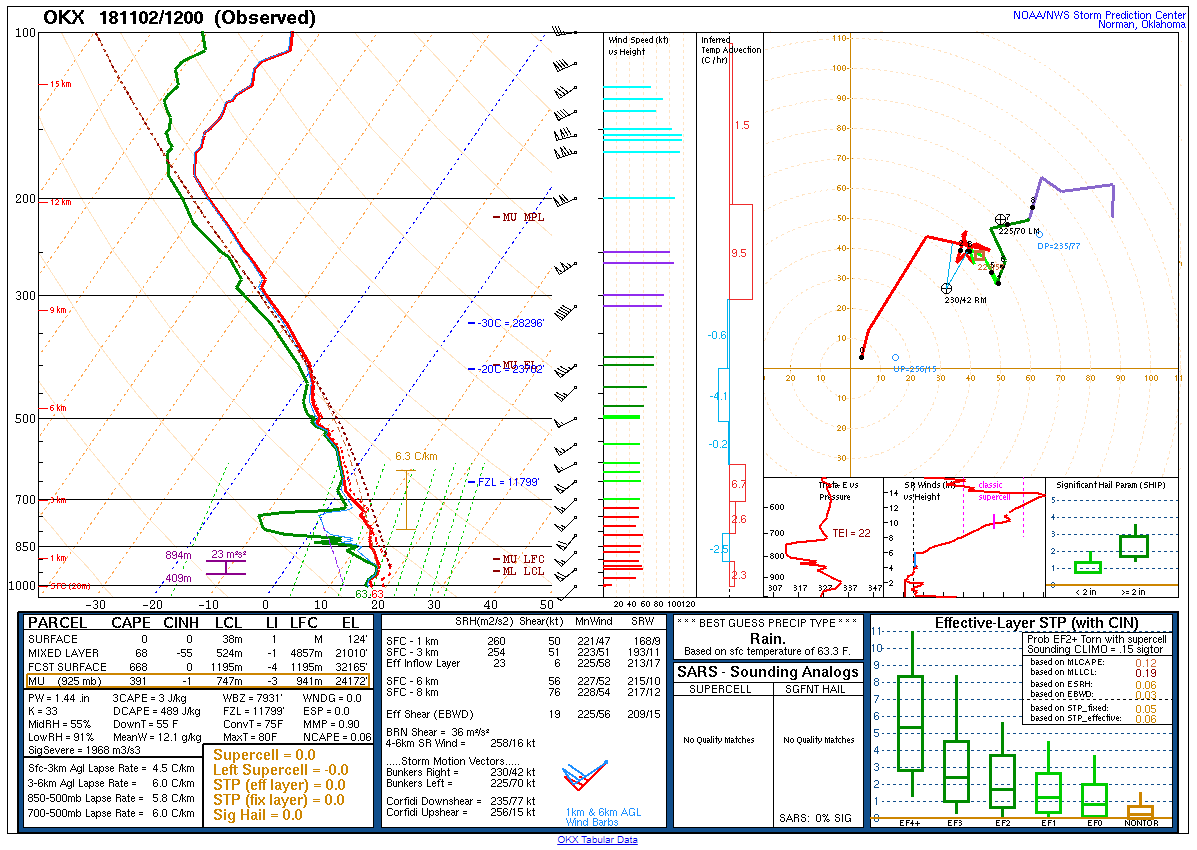This screenshot has height=850, width=1197.
Task: Click the 'Eff Shear (EBWD)' row
Action: click(x=523, y=714)
